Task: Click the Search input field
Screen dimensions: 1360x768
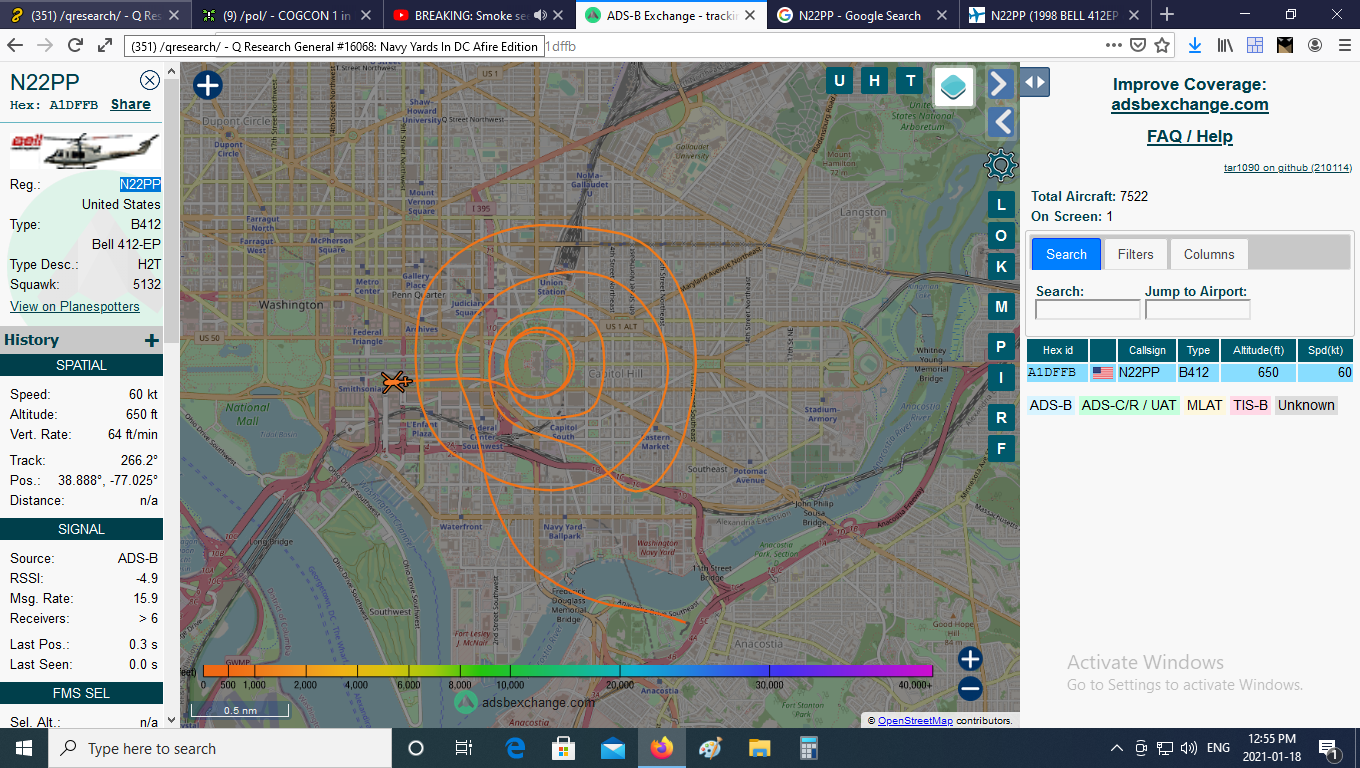Action: click(1087, 310)
